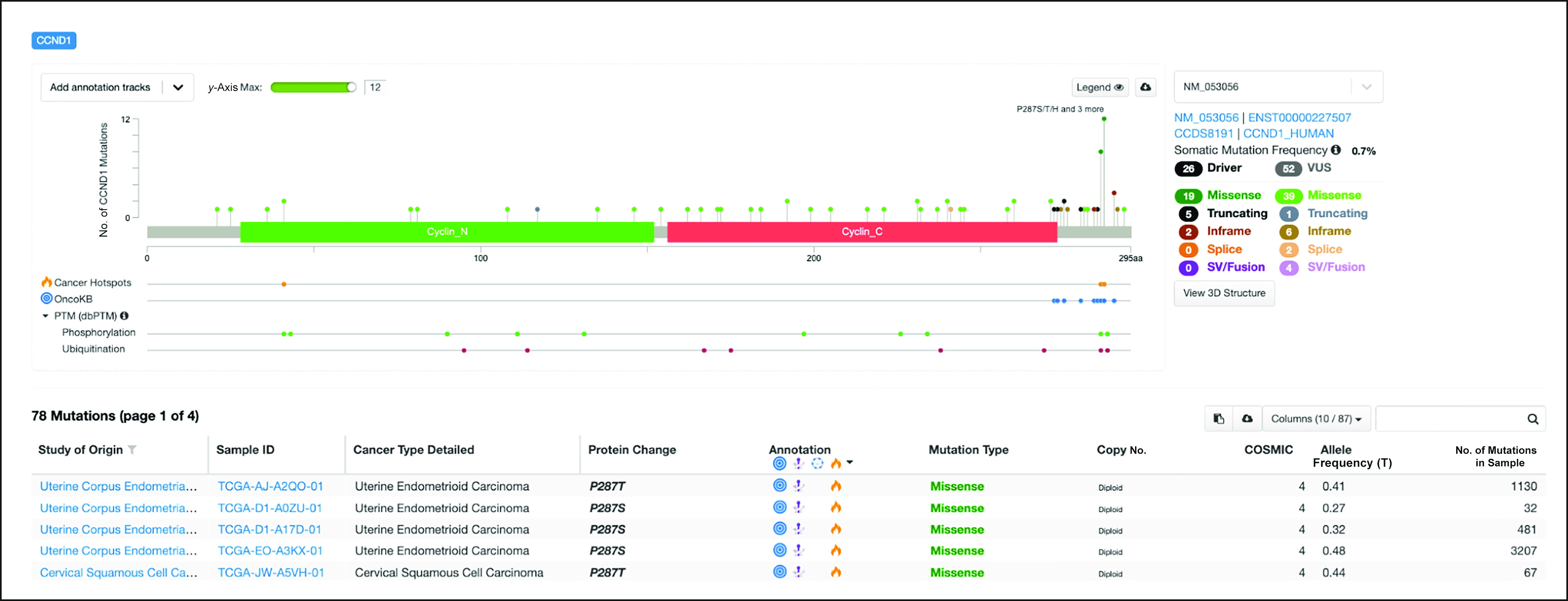This screenshot has width=1568, height=601.
Task: Click hotspot flame in TCGA-D1-A0ZU-01 row
Action: [836, 507]
